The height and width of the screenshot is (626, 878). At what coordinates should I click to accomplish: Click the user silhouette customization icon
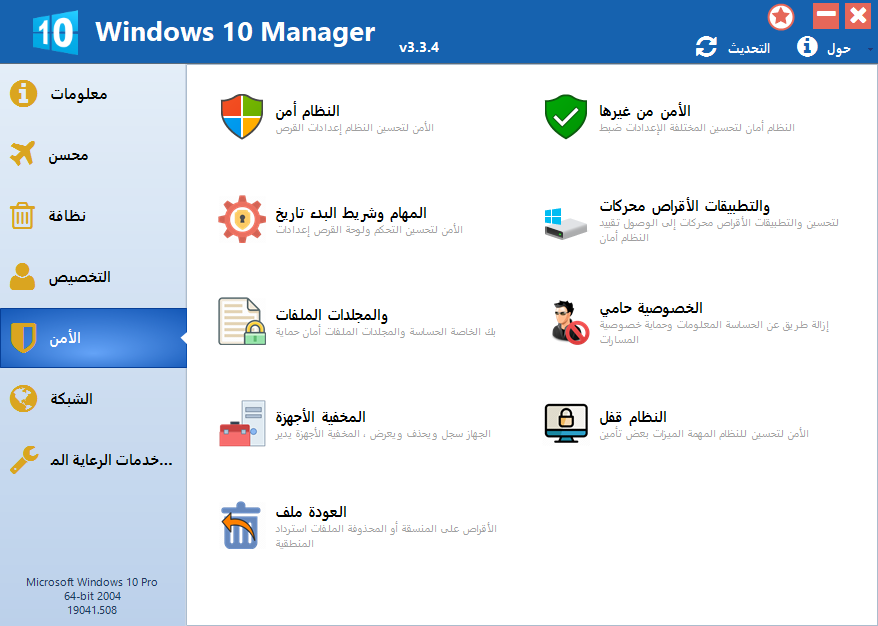coord(22,277)
